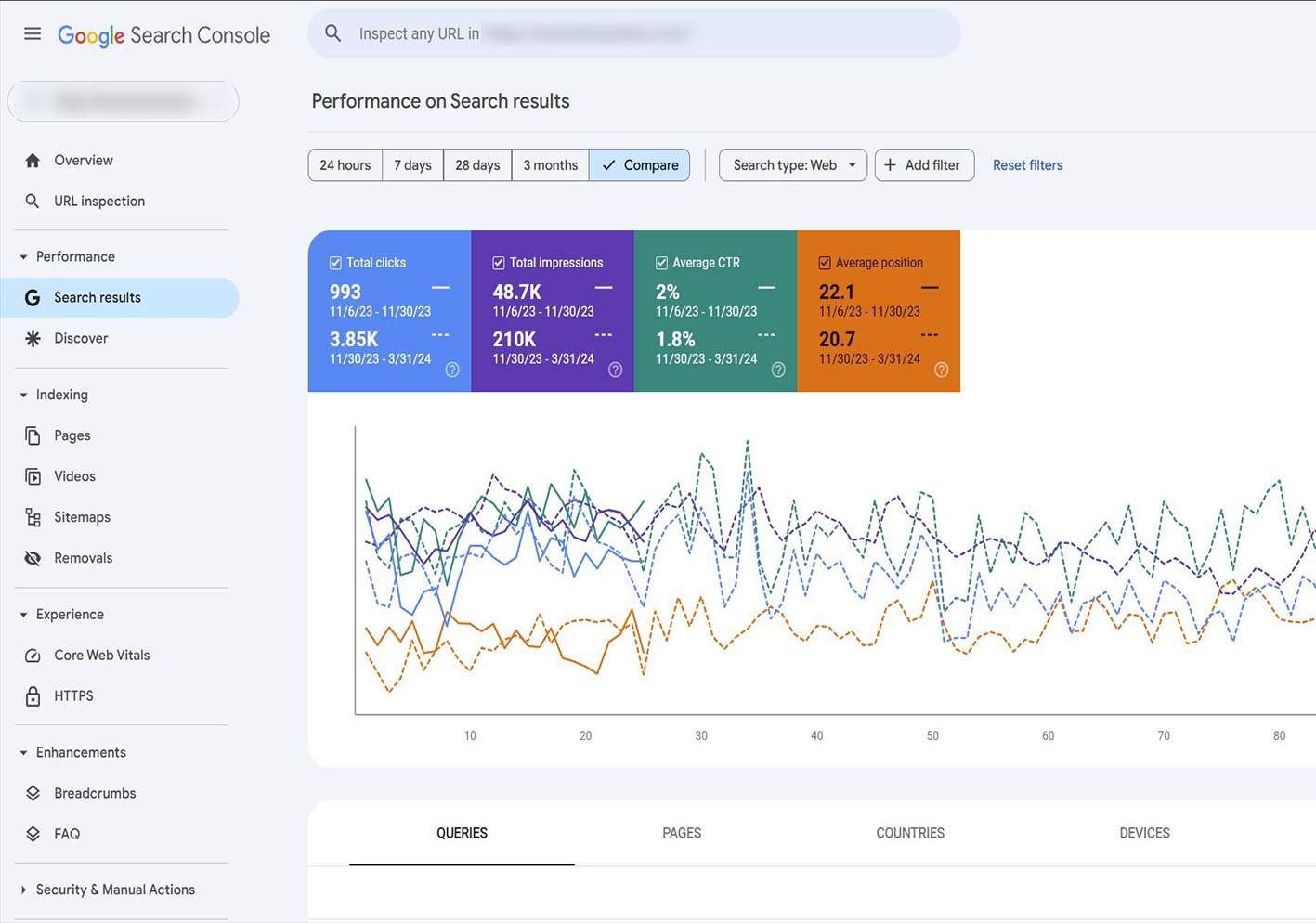1316x923 pixels.
Task: Toggle the Average position checkbox
Action: click(x=825, y=263)
